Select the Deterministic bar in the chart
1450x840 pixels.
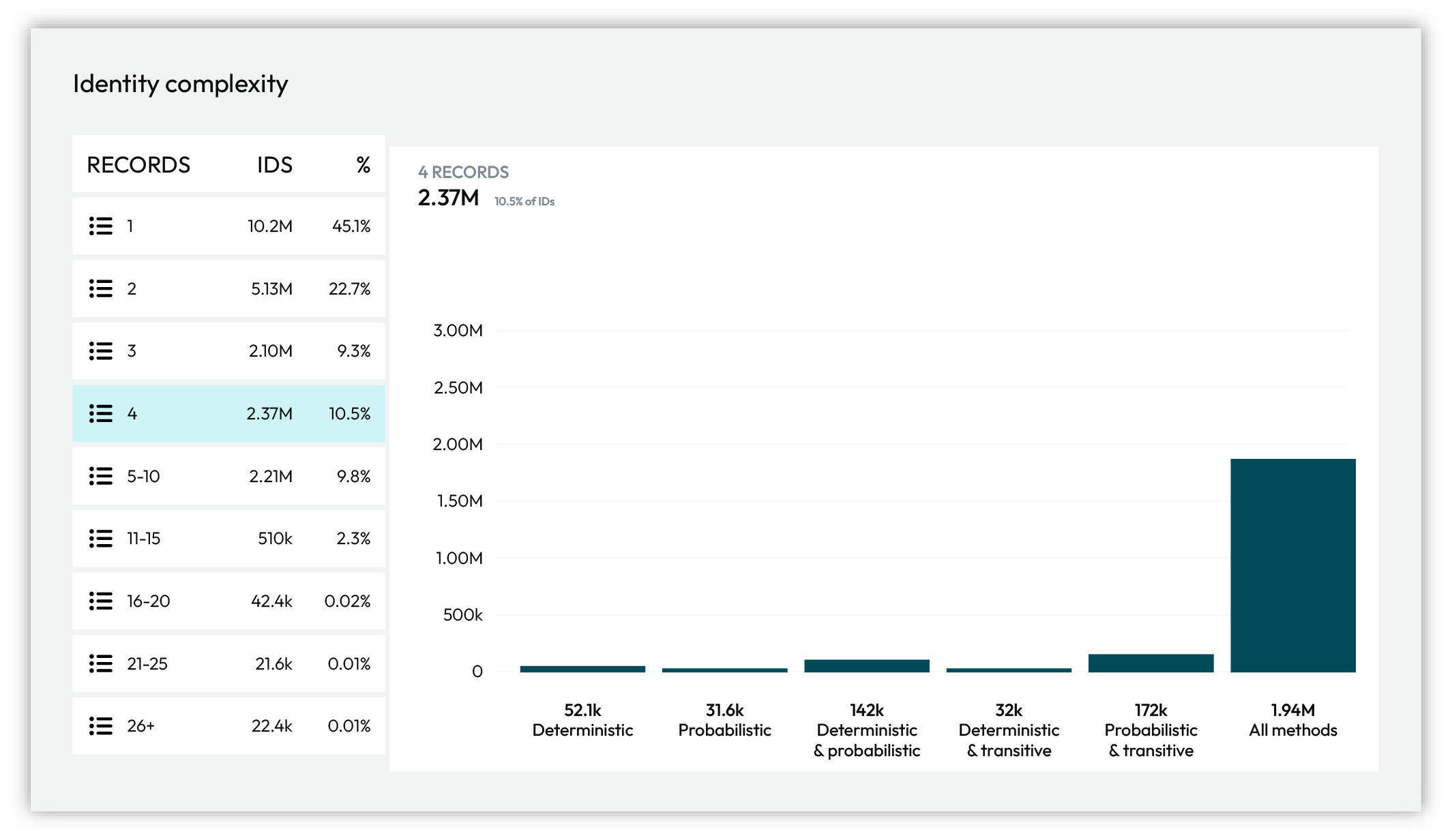[x=582, y=668]
